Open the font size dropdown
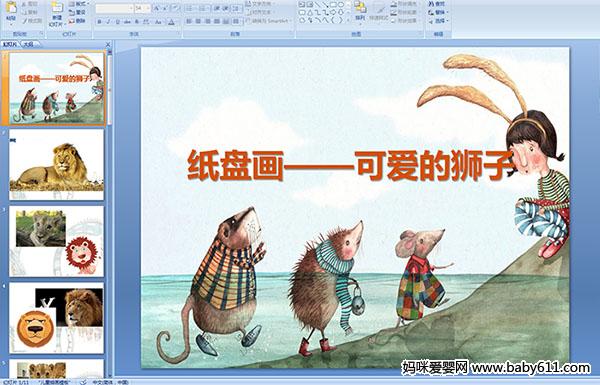Screen dimensions: 600x385 pos(148,8)
